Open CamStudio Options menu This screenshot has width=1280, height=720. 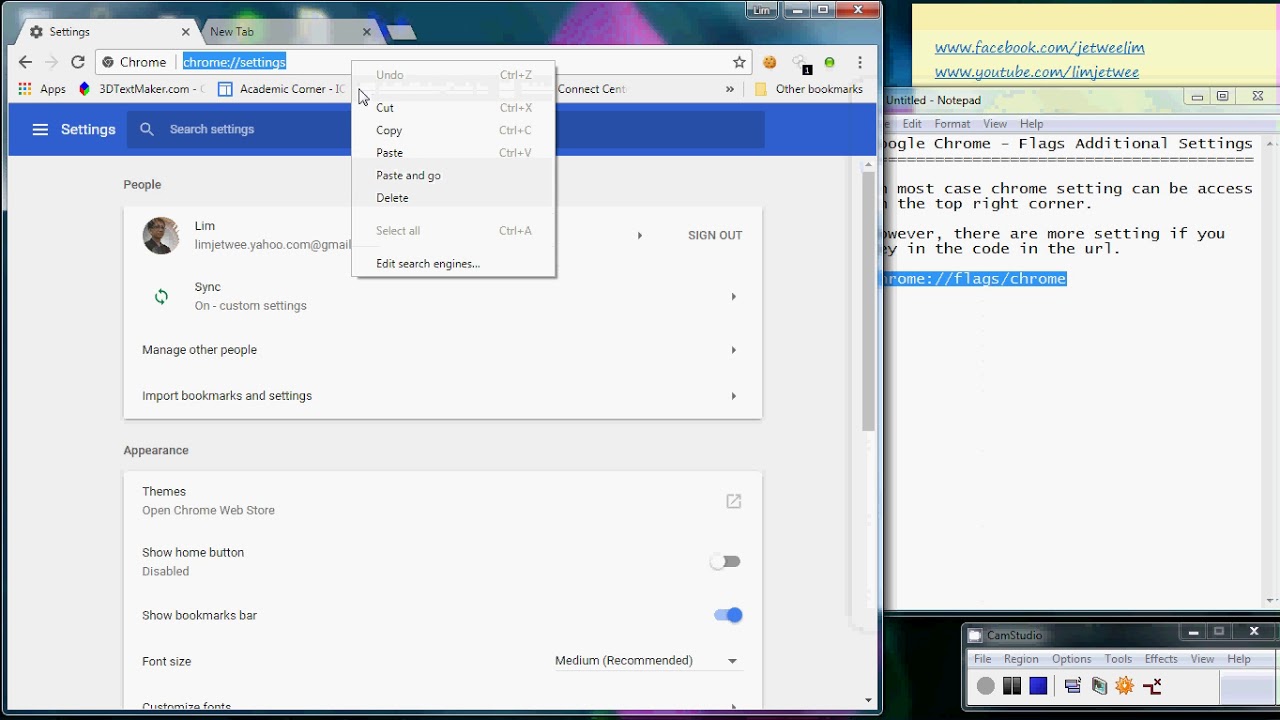coord(1071,659)
